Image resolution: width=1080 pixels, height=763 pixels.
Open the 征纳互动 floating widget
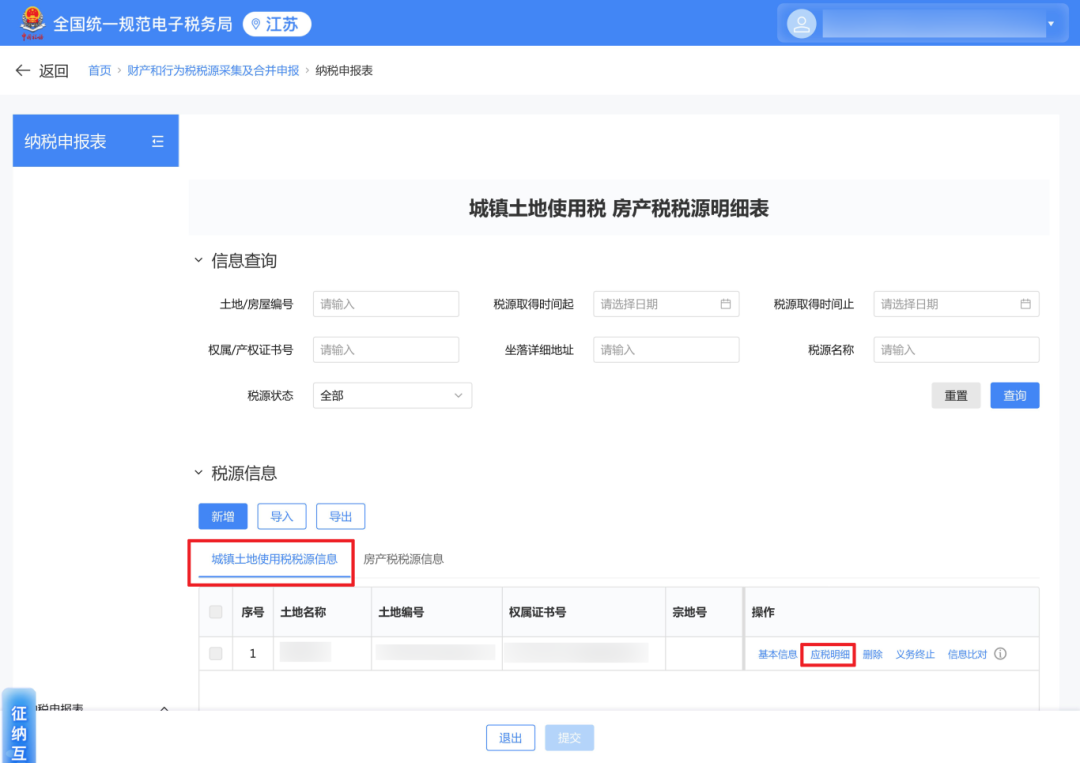pyautogui.click(x=19, y=726)
